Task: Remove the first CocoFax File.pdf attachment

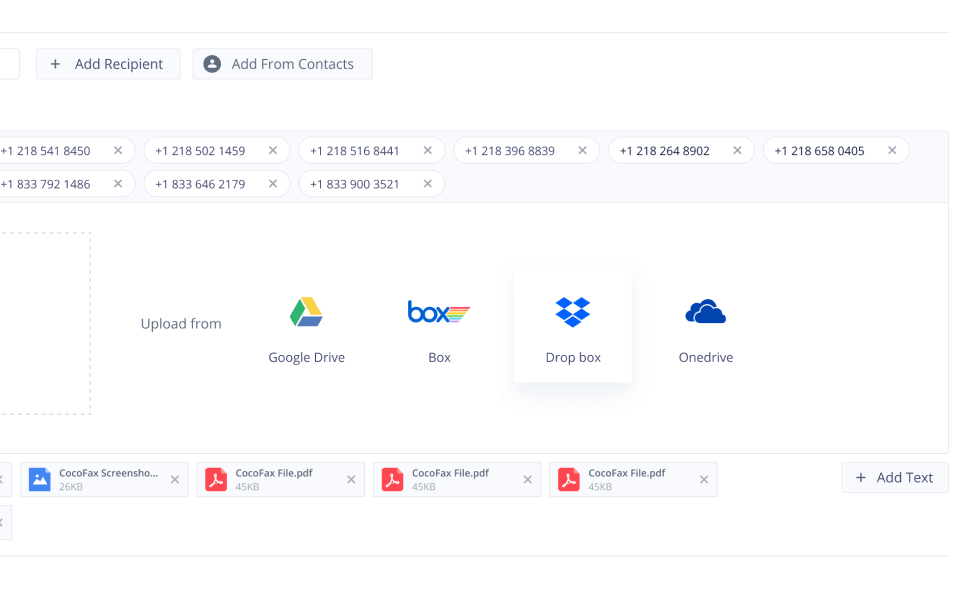Action: pos(351,480)
